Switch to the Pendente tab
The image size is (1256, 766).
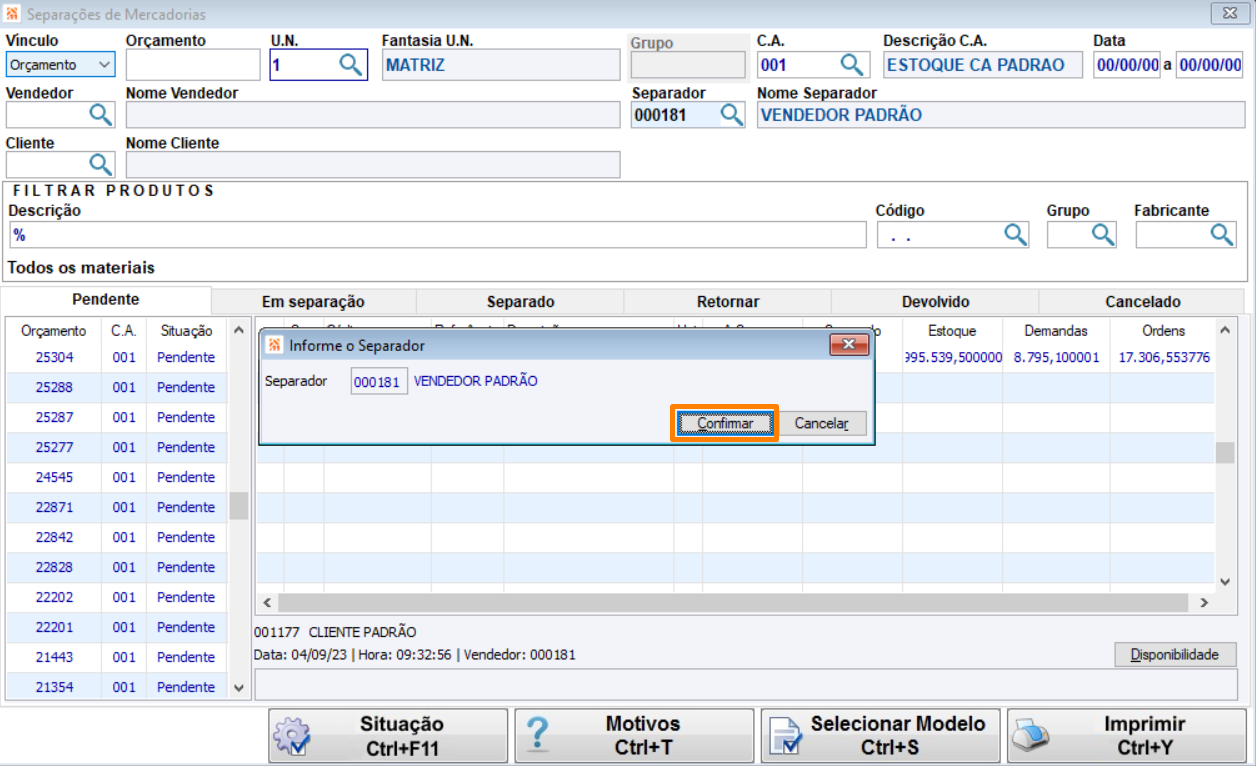(x=106, y=300)
